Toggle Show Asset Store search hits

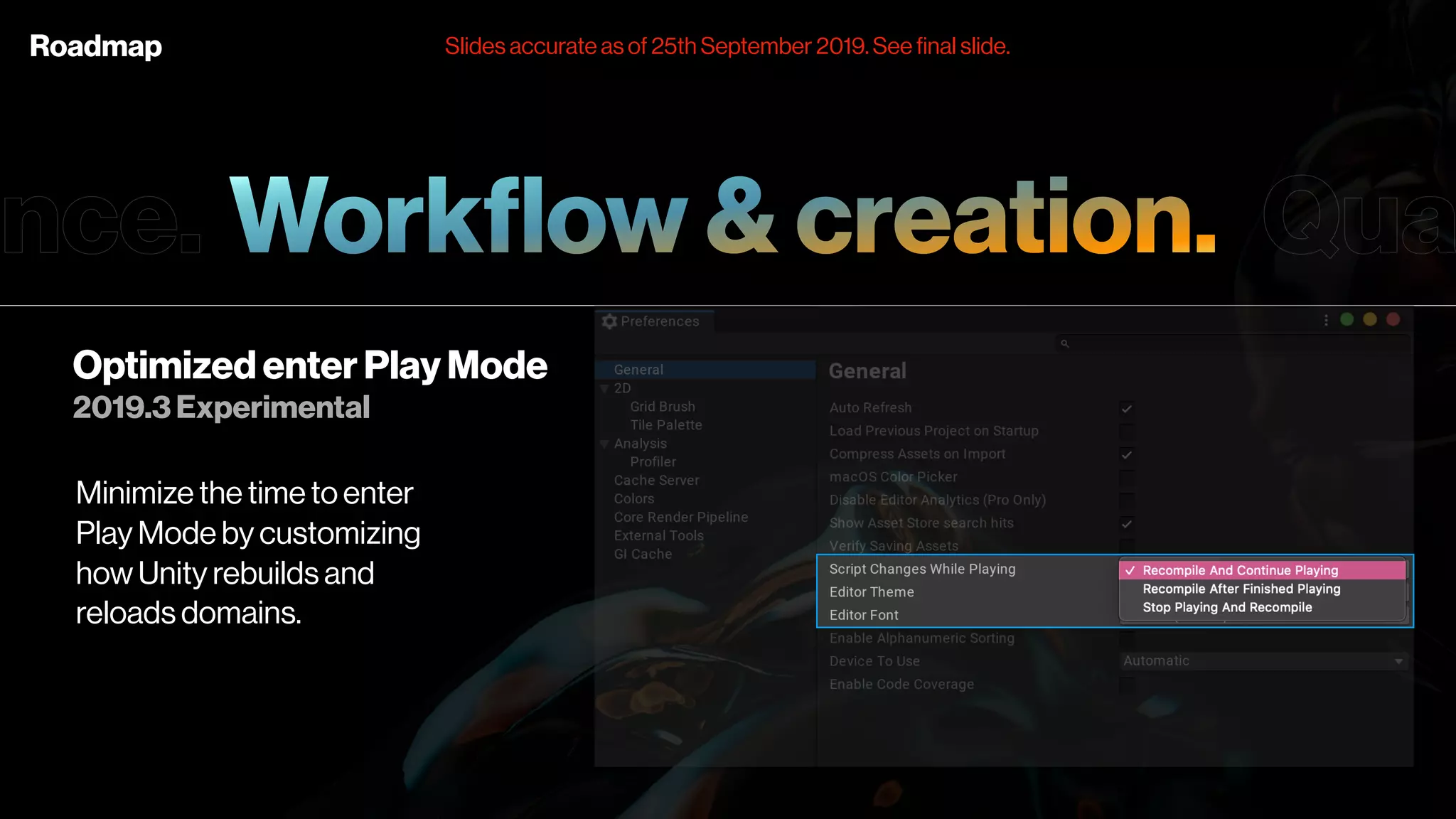click(1126, 524)
